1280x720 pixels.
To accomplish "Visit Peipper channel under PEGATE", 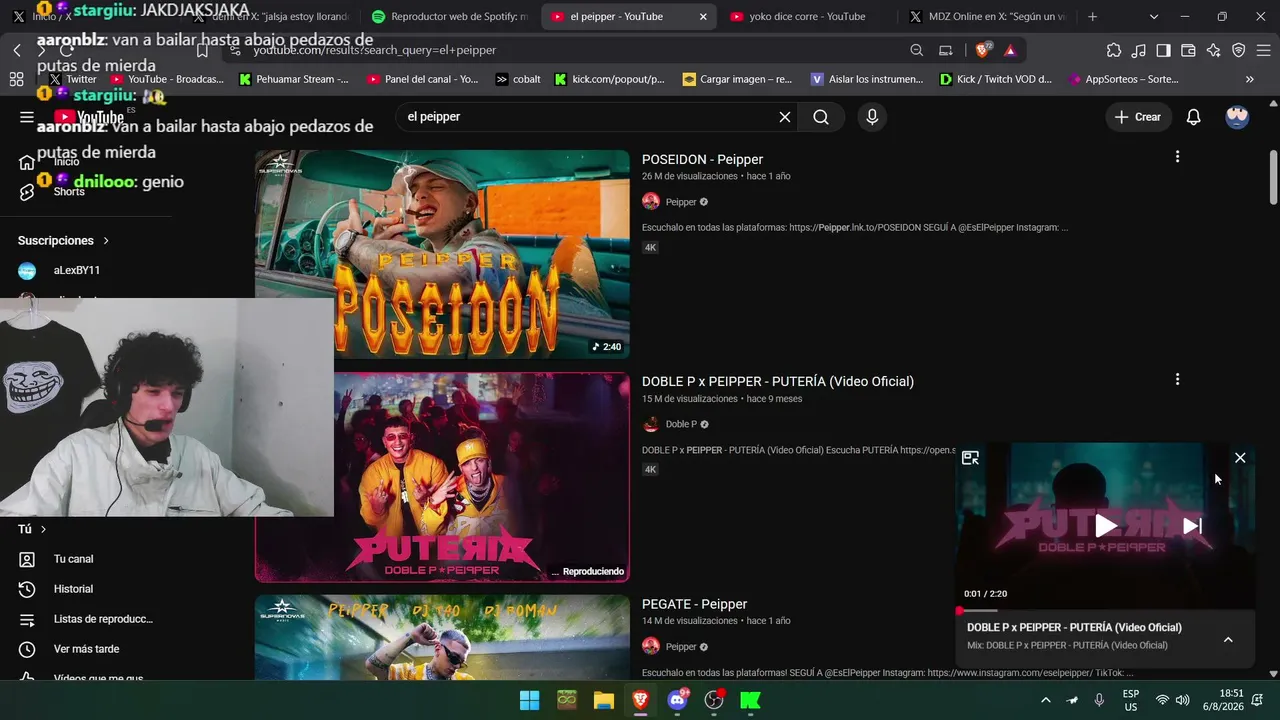I will (681, 646).
